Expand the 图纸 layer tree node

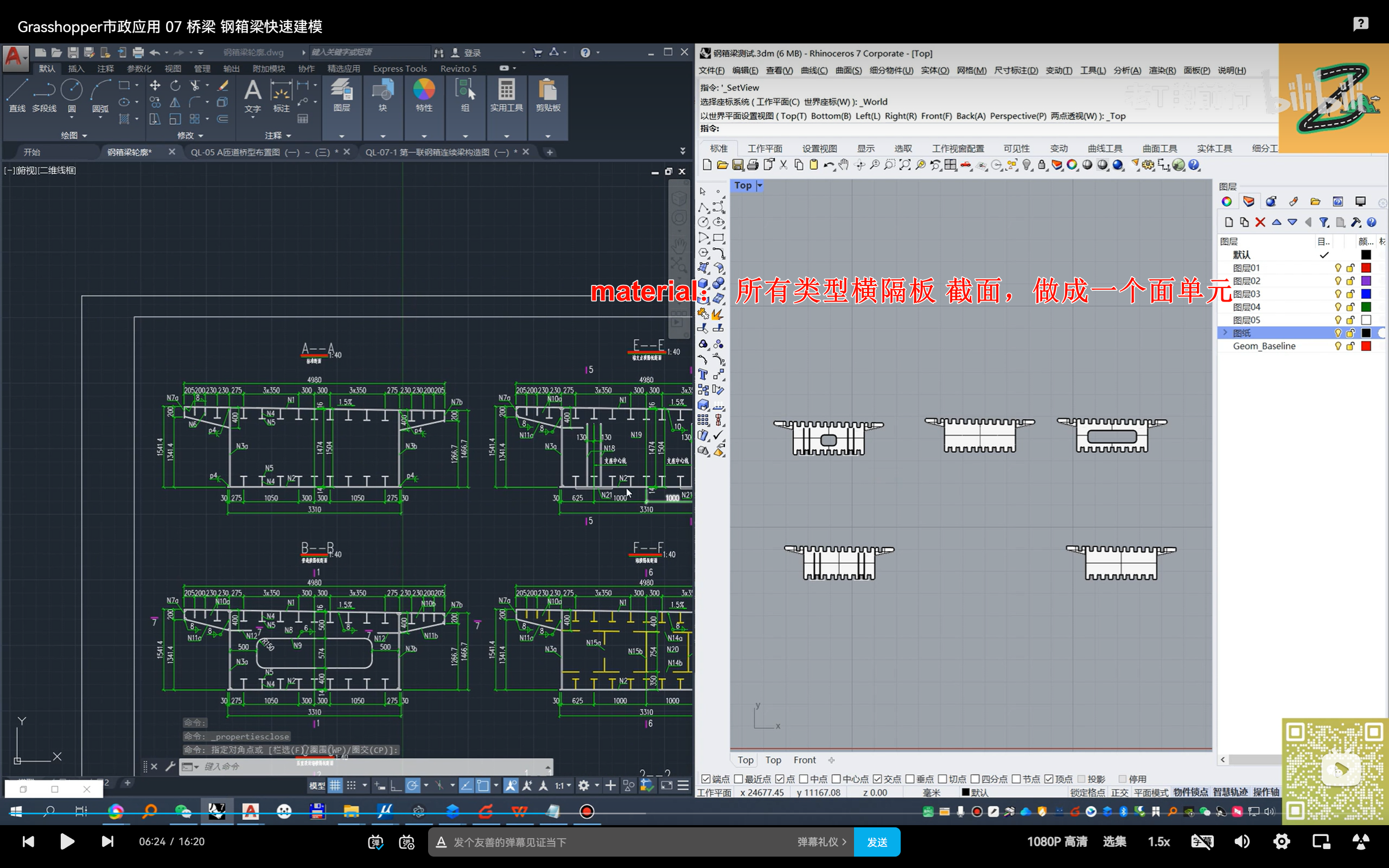(x=1225, y=333)
